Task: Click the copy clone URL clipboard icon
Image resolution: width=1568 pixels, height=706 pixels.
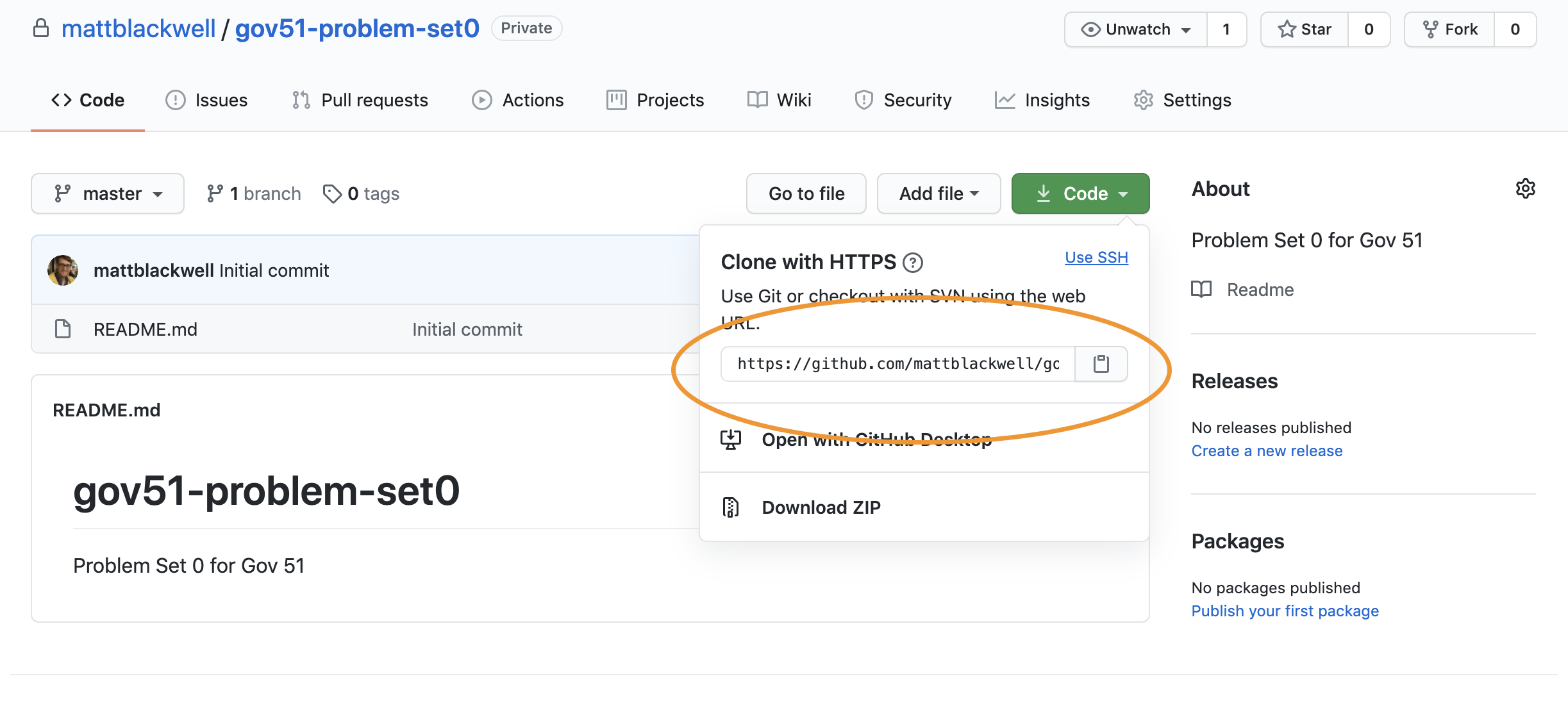Action: (x=1101, y=364)
